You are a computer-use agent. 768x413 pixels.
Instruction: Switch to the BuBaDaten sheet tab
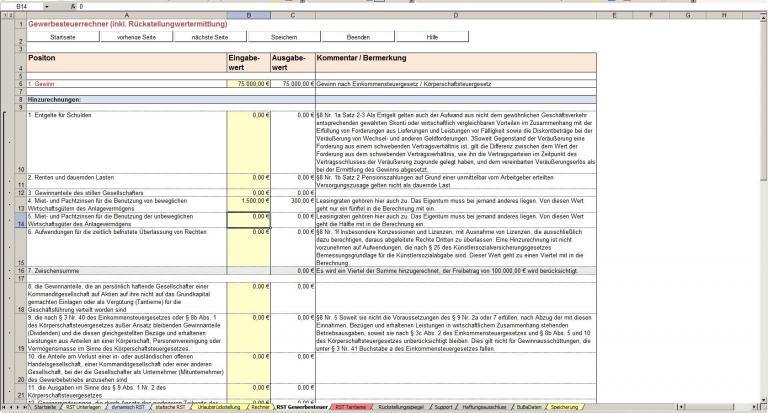(529, 407)
